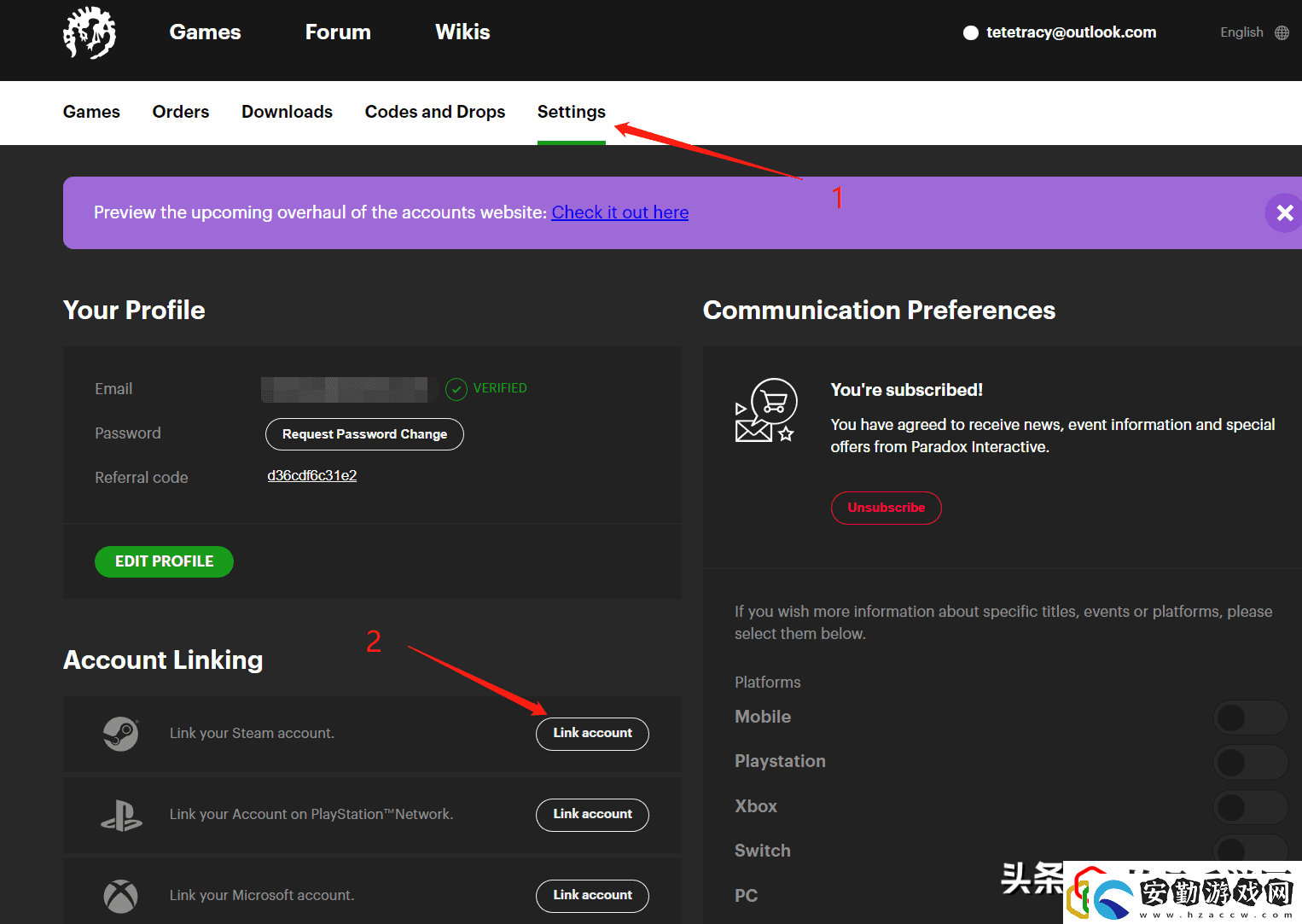Dismiss the purple preview banner
Viewport: 1302px width, 924px height.
click(x=1284, y=212)
